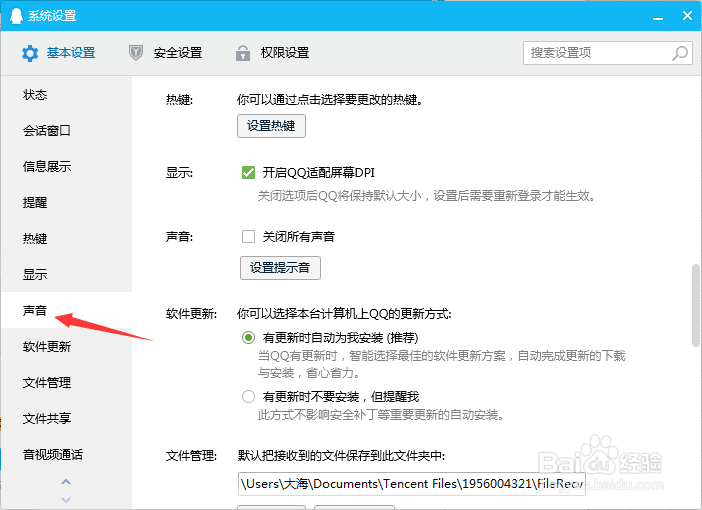Jump to 软件更新 in the sidebar
The height and width of the screenshot is (510, 702).
pyautogui.click(x=66, y=347)
